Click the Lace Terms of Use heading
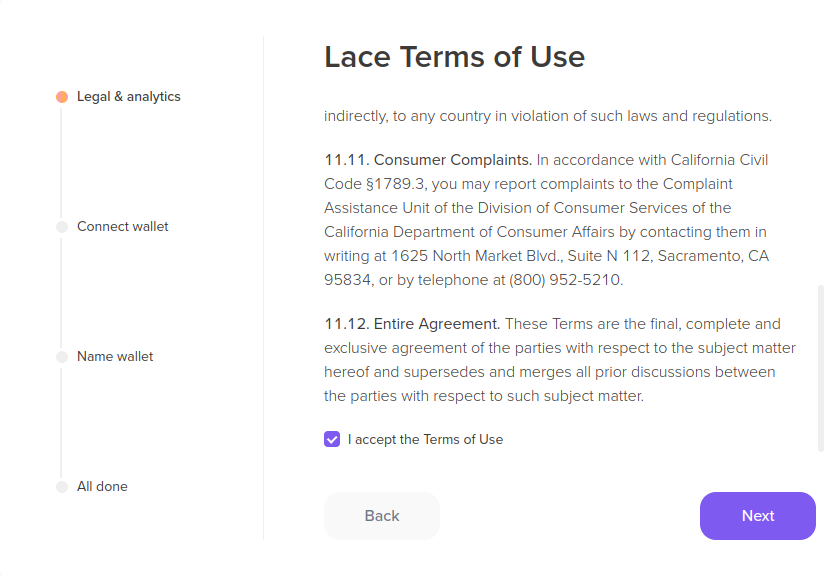Screen dimensions: 834x576 pos(454,57)
